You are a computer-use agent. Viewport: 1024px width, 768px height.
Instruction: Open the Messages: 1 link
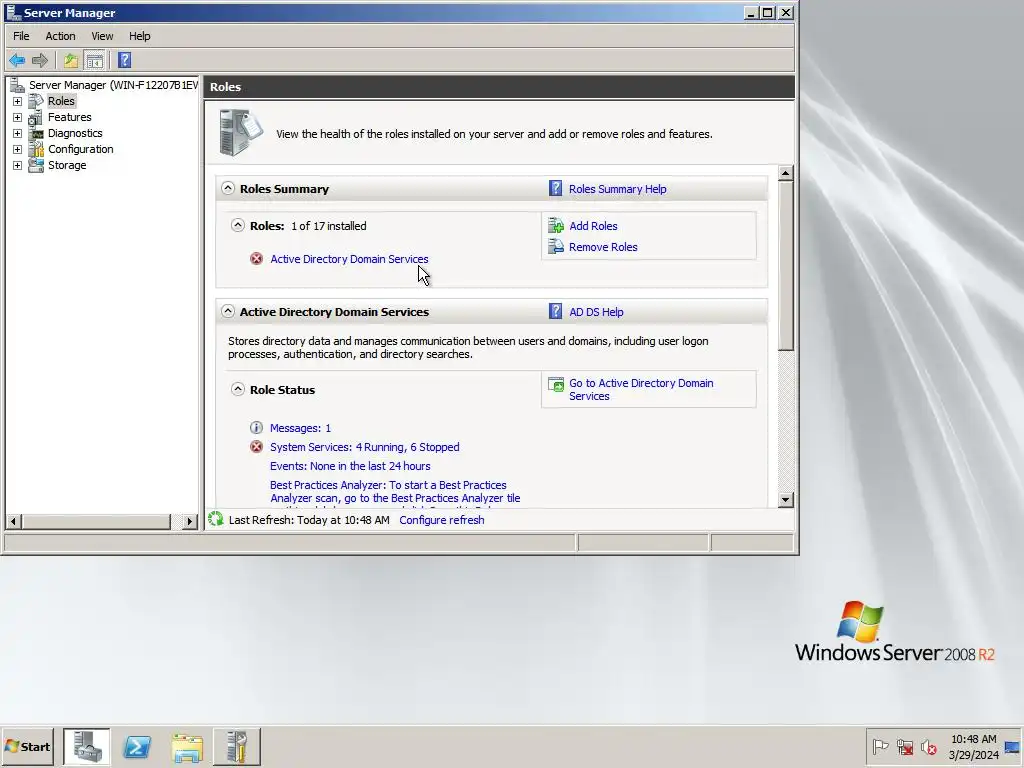click(300, 428)
